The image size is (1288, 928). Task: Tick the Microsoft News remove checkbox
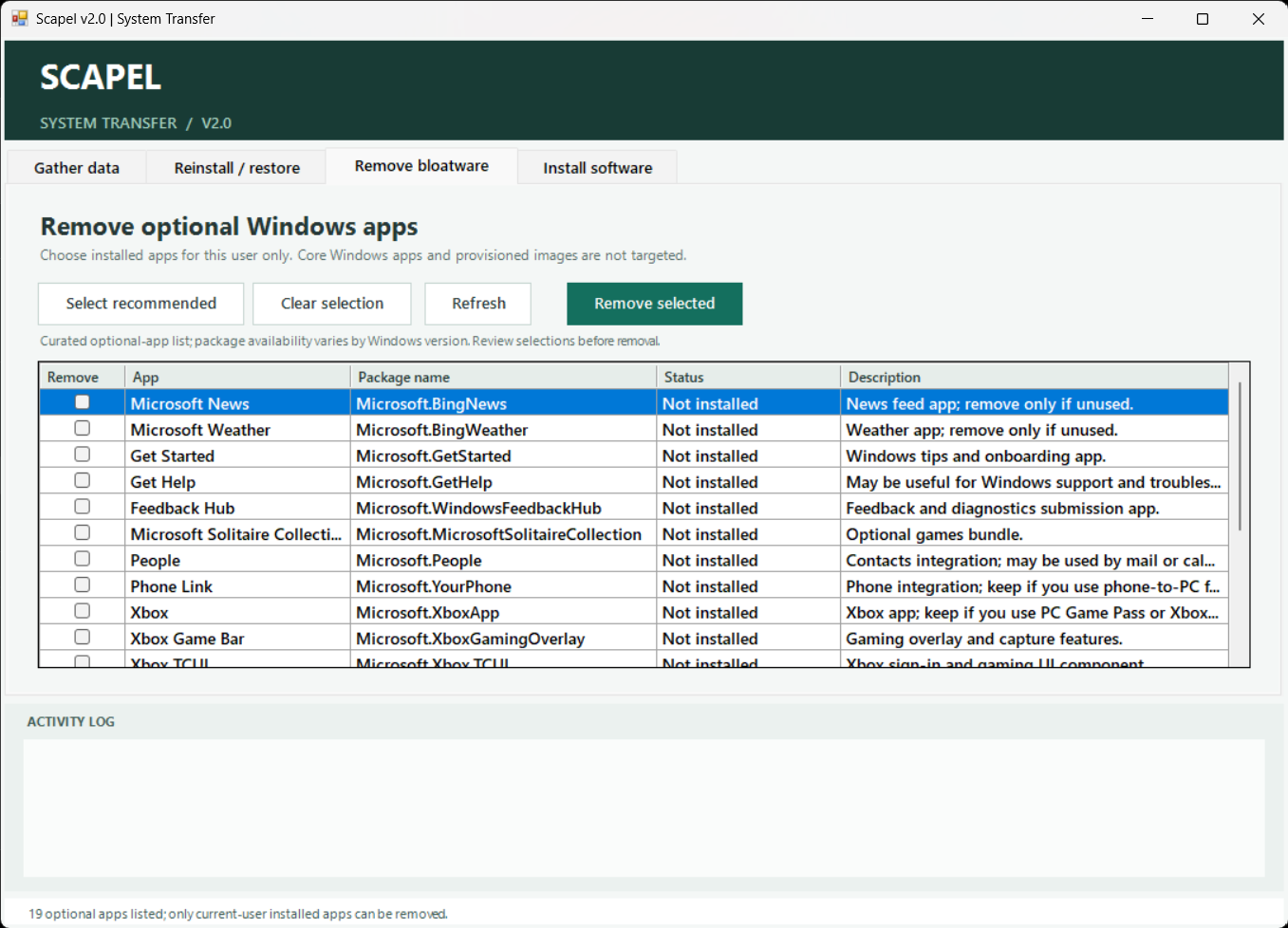[83, 402]
